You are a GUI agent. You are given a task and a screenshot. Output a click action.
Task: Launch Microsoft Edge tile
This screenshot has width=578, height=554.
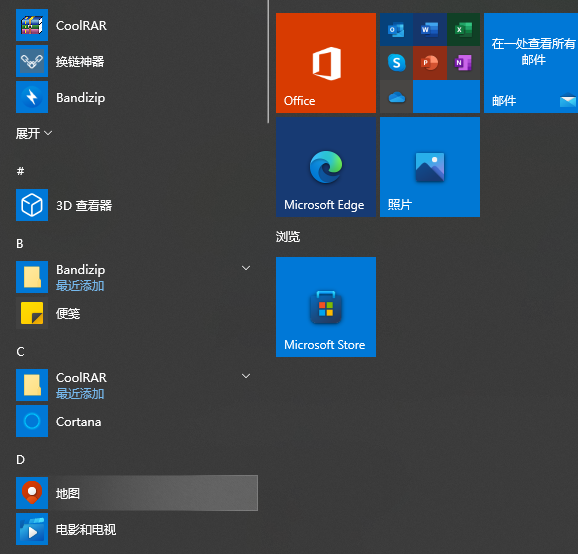pyautogui.click(x=326, y=167)
